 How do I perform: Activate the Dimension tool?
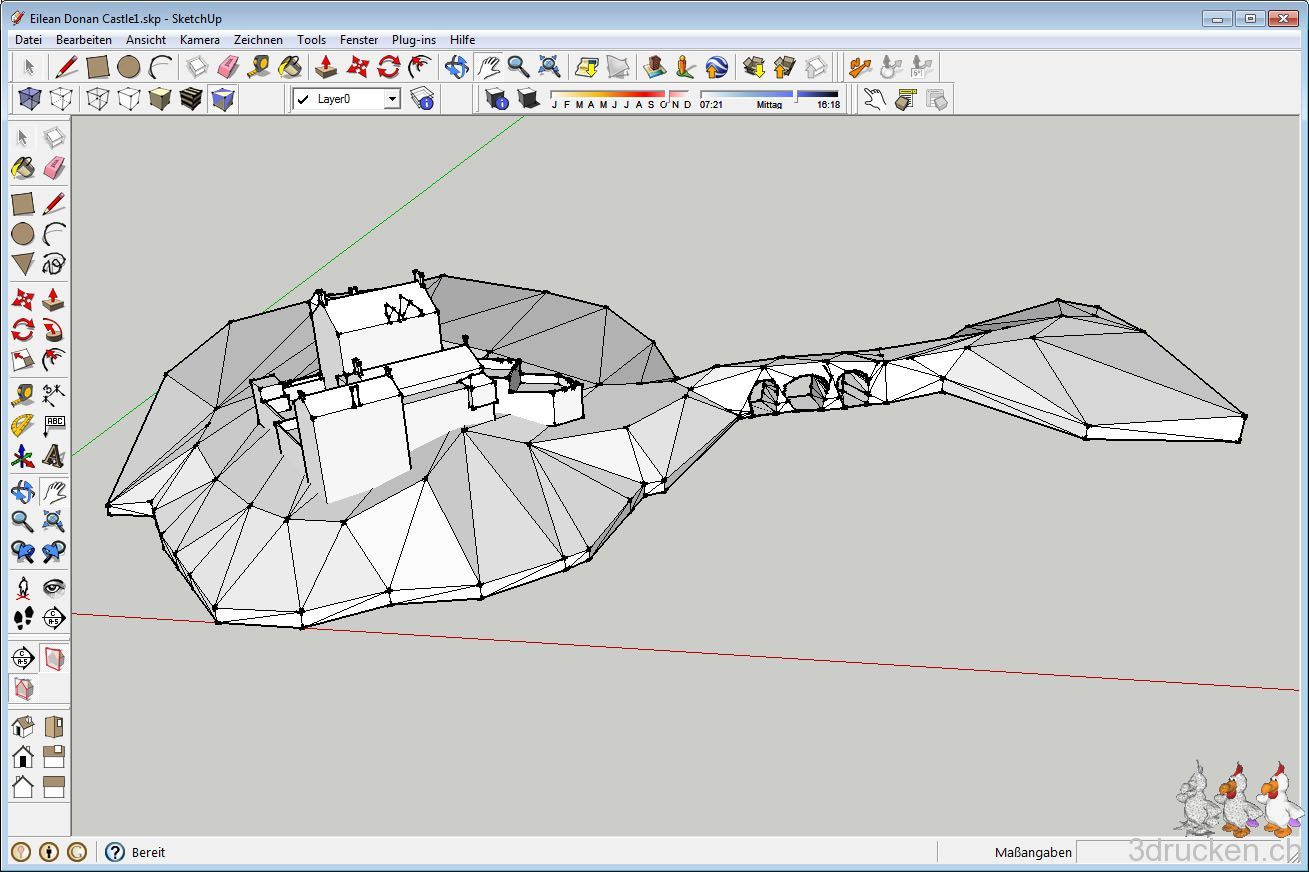[54, 394]
